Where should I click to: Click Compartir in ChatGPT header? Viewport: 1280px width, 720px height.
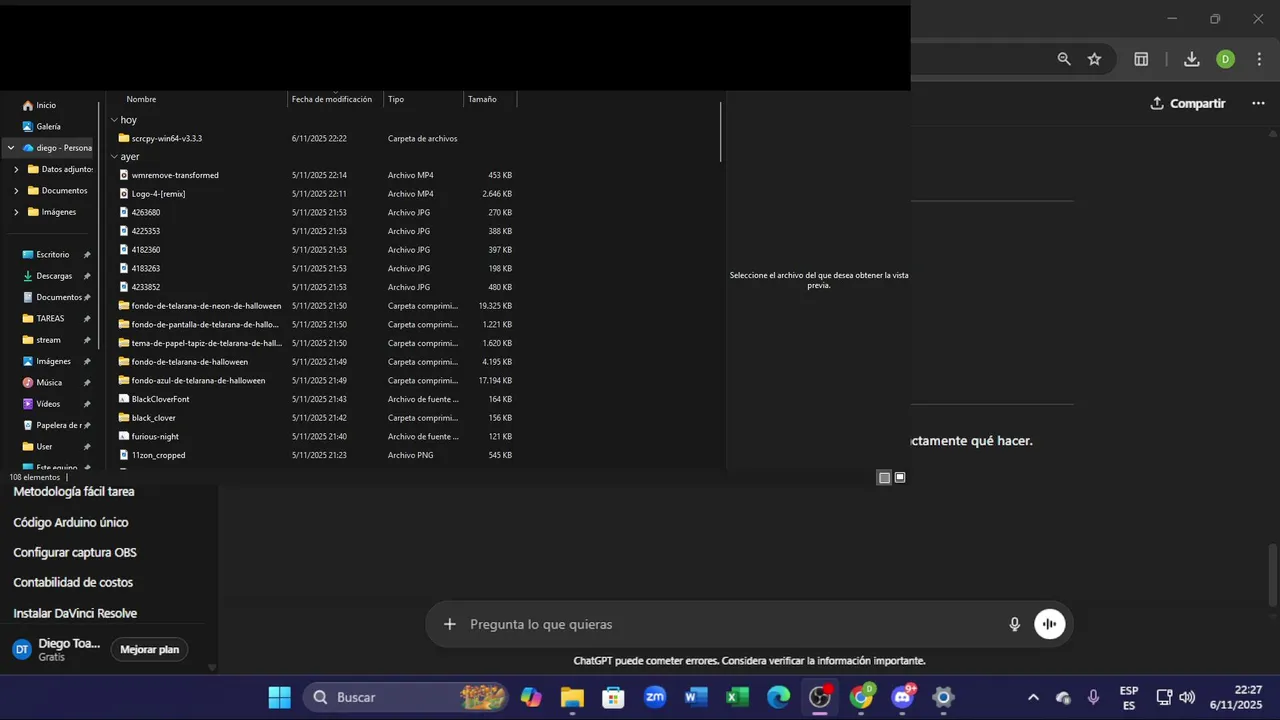click(1187, 103)
